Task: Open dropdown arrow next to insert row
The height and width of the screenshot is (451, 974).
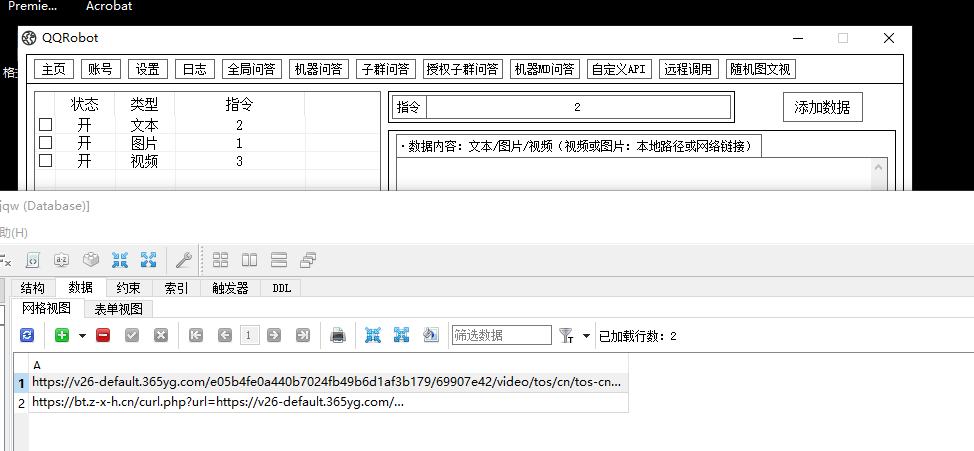Action: (82, 336)
